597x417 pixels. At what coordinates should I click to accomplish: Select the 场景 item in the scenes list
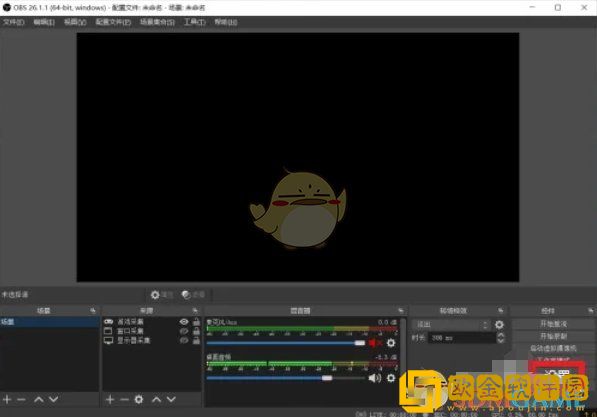(x=50, y=322)
